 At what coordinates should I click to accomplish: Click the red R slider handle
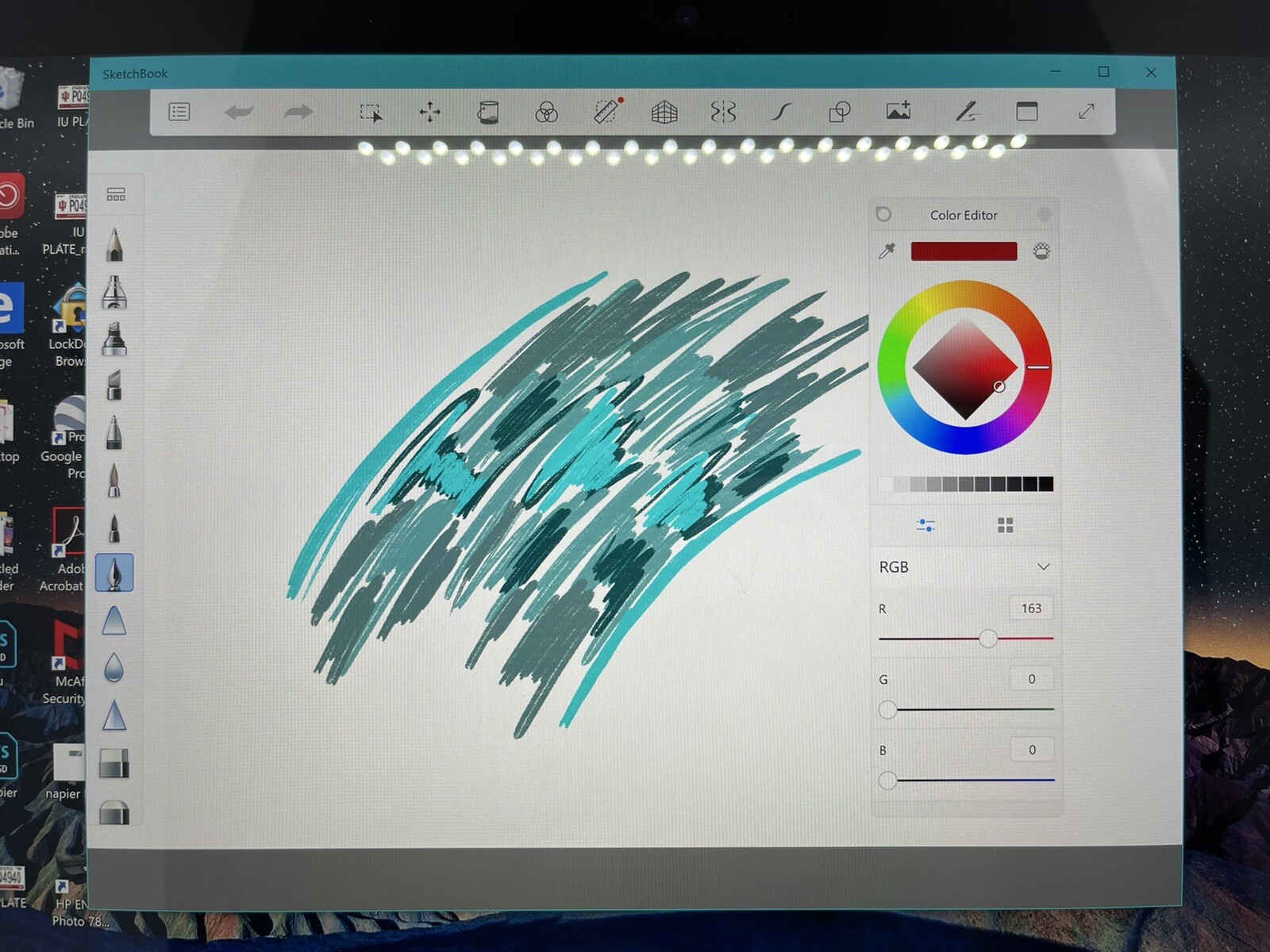(x=988, y=639)
